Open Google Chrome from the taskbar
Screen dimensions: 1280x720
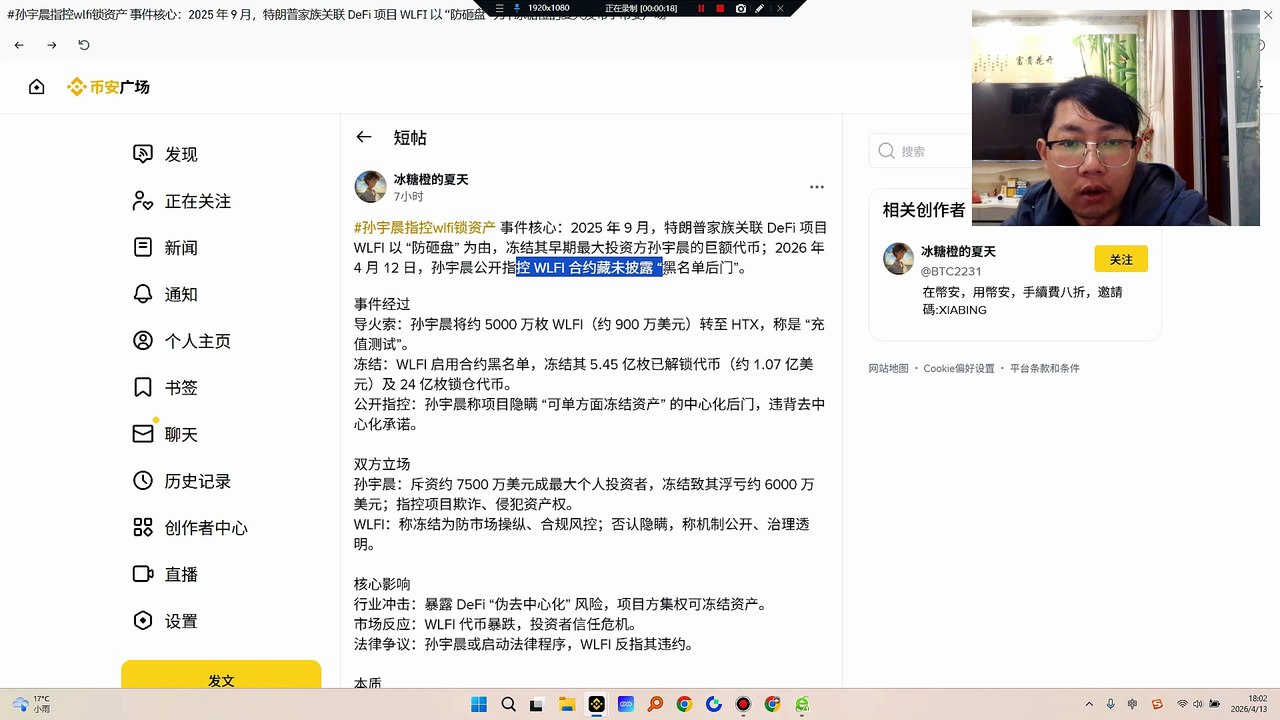(684, 704)
